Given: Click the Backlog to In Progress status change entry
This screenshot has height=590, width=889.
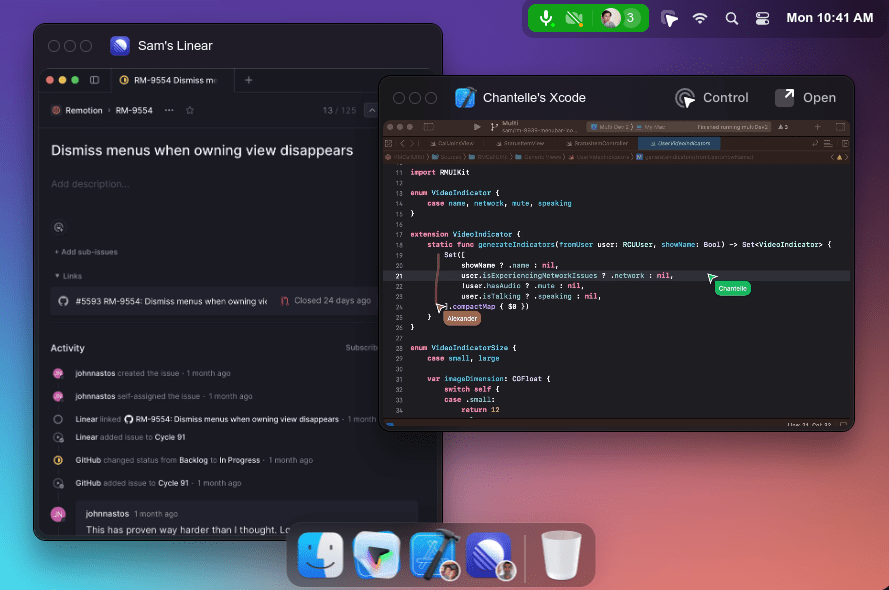Looking at the screenshot, I should (x=194, y=460).
